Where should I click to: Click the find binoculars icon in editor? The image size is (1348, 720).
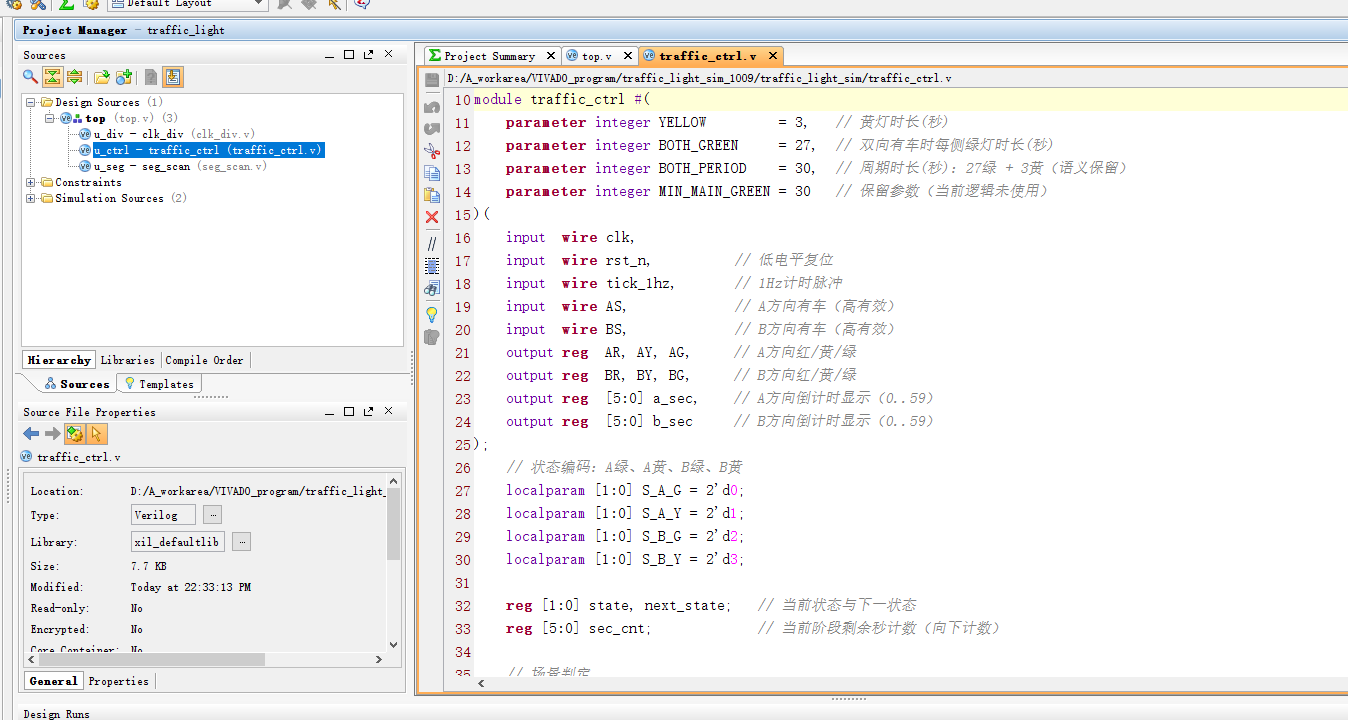[432, 288]
